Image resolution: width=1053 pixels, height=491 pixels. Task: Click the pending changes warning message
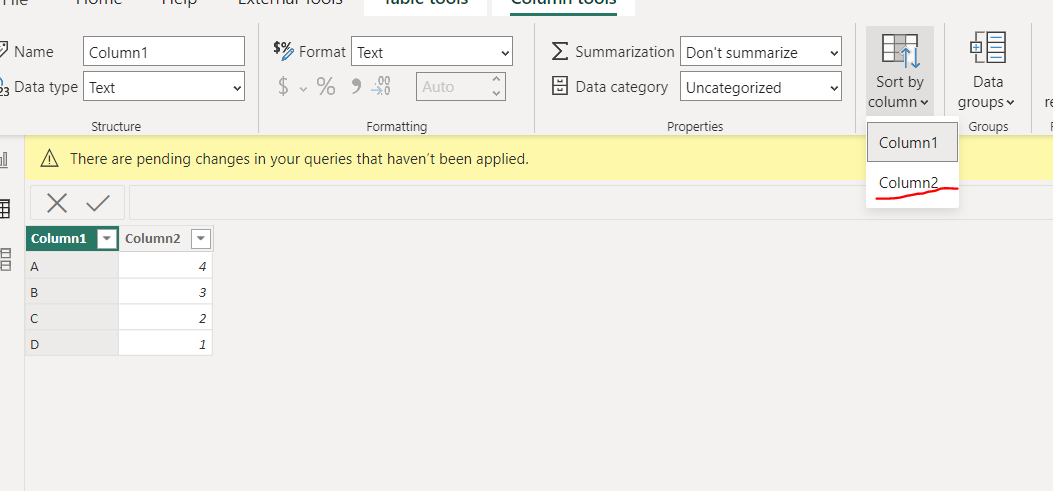click(300, 159)
